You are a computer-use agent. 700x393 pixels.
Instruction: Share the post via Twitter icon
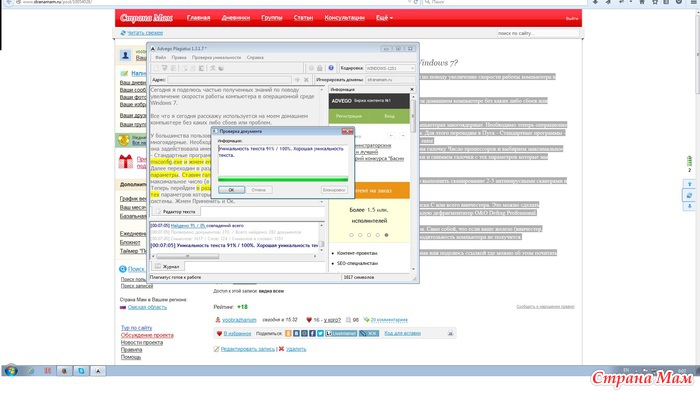point(320,333)
